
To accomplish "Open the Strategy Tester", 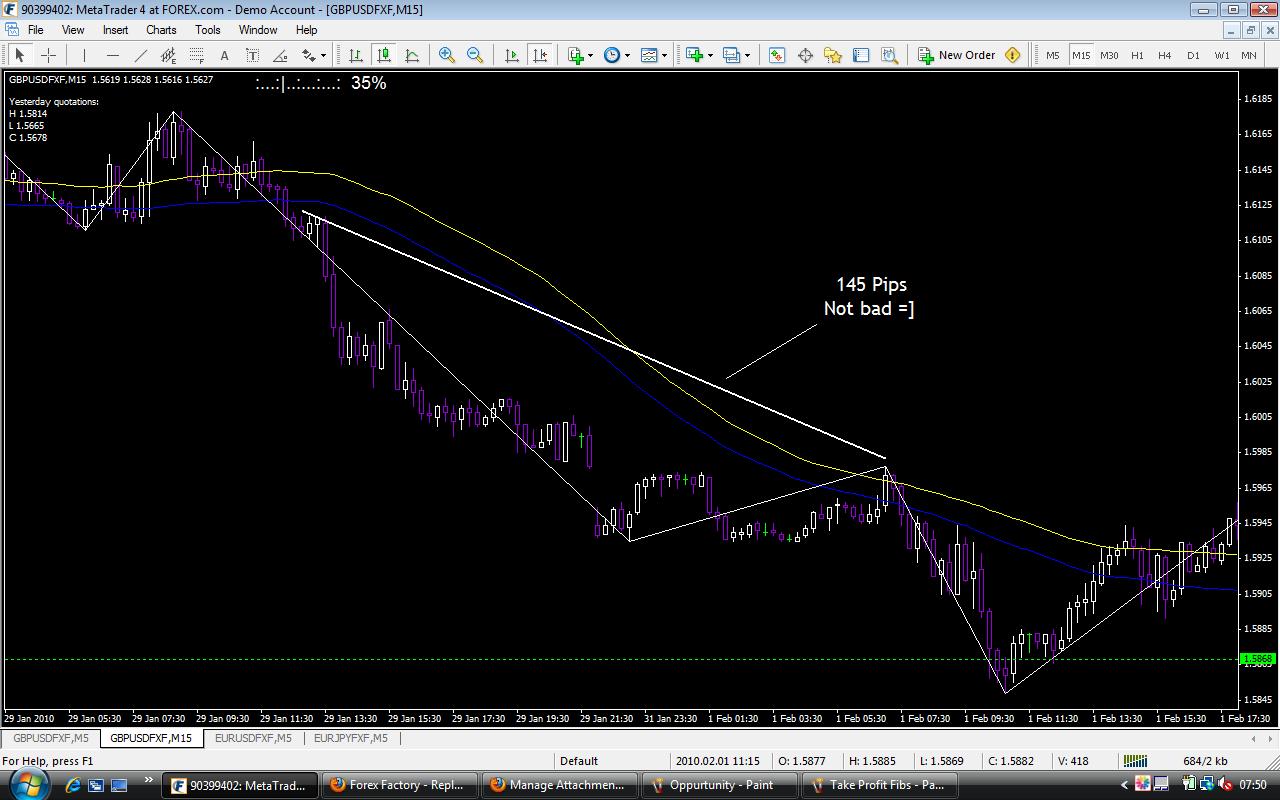I will (x=889, y=55).
